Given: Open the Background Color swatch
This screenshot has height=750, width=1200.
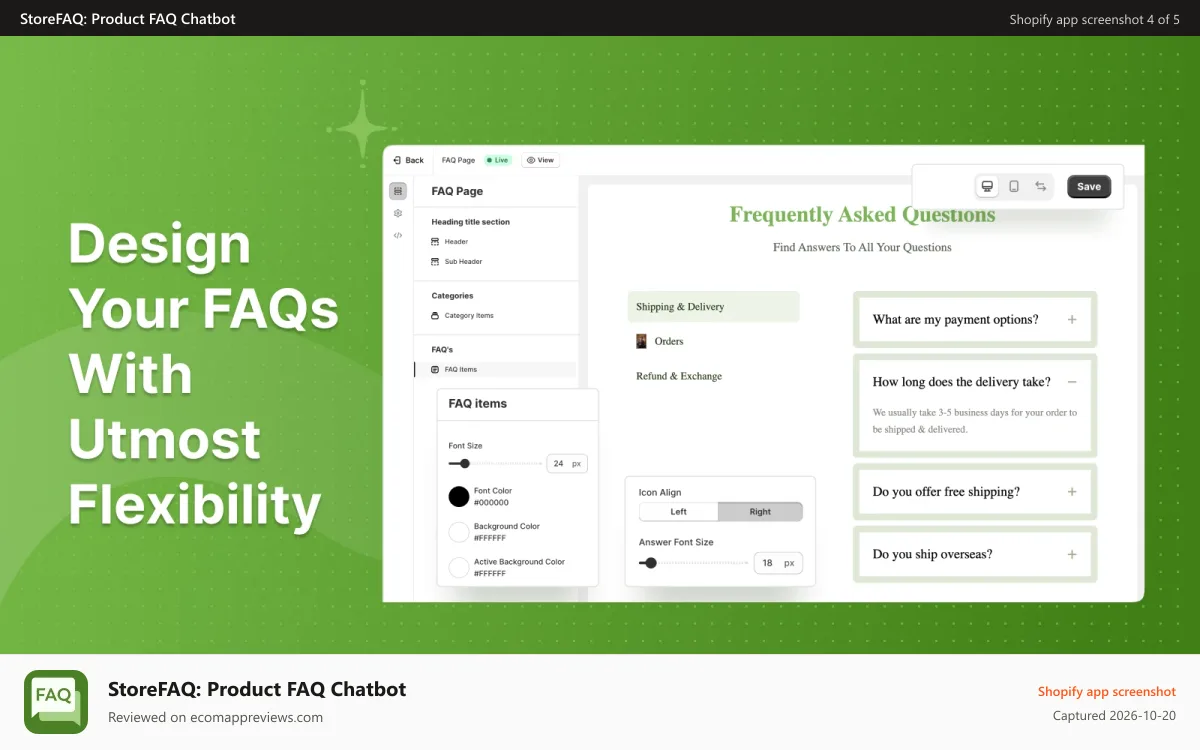Looking at the screenshot, I should (x=459, y=532).
